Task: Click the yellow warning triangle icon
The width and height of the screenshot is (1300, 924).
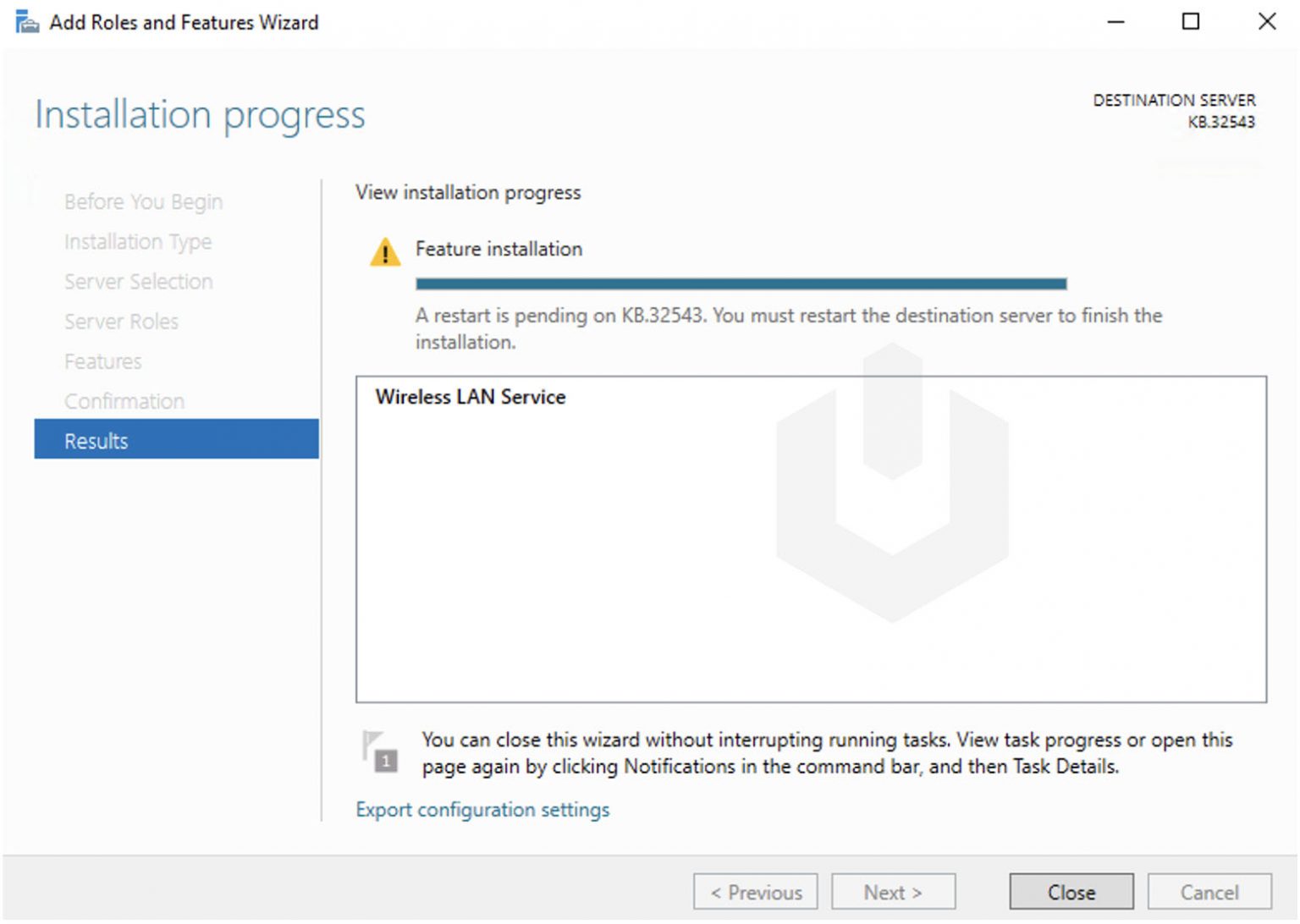Action: click(385, 251)
